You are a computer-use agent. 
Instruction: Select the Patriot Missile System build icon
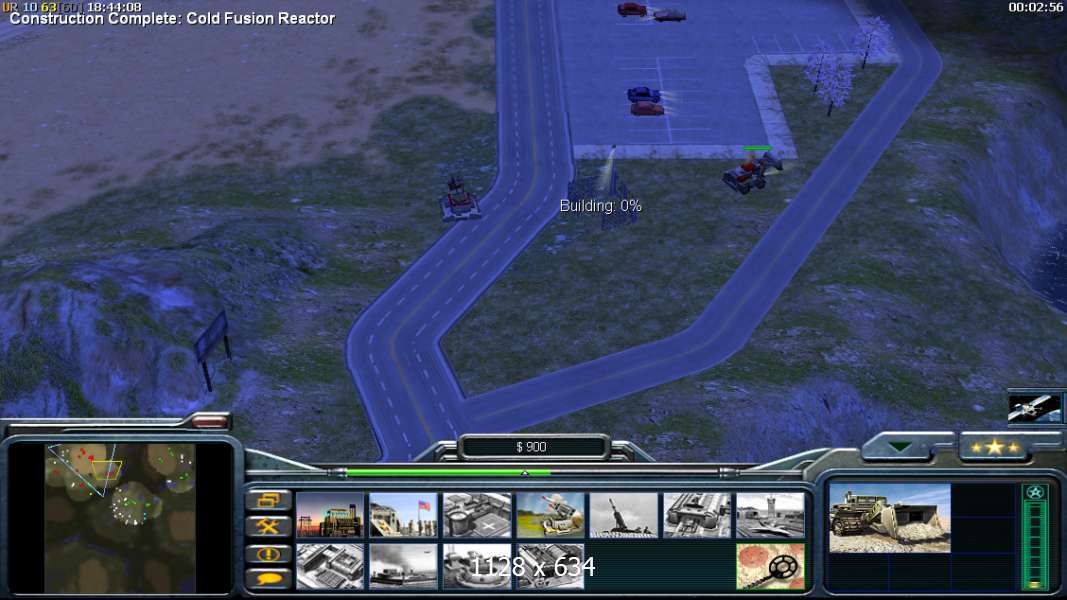tap(551, 515)
